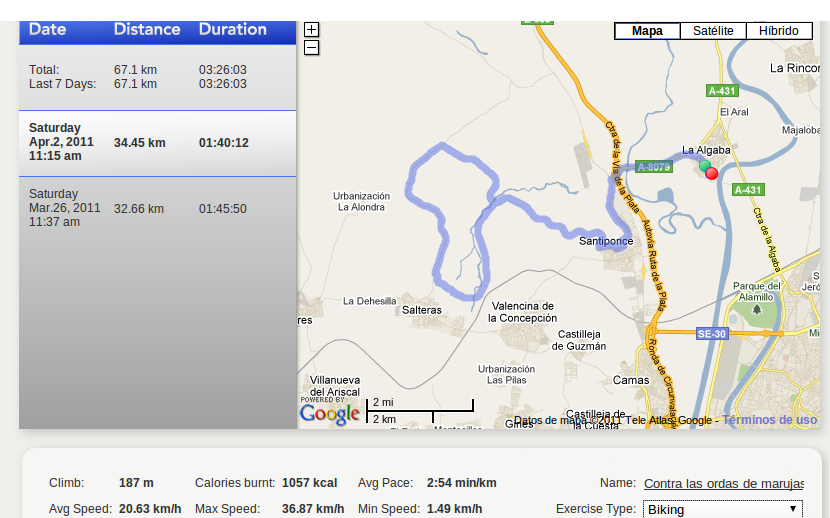Switch map to Satélite view

(713, 31)
